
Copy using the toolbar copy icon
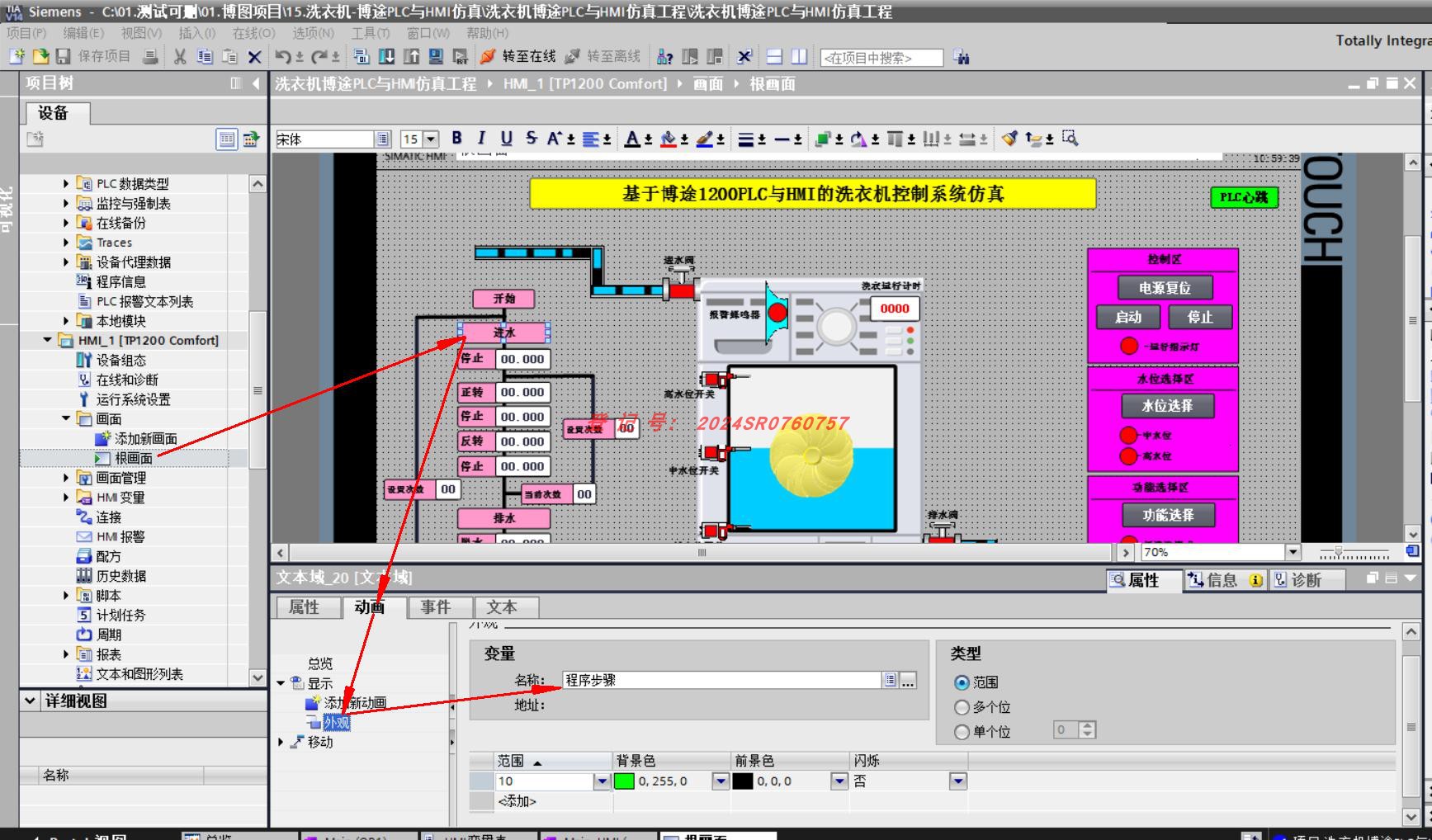pos(204,56)
